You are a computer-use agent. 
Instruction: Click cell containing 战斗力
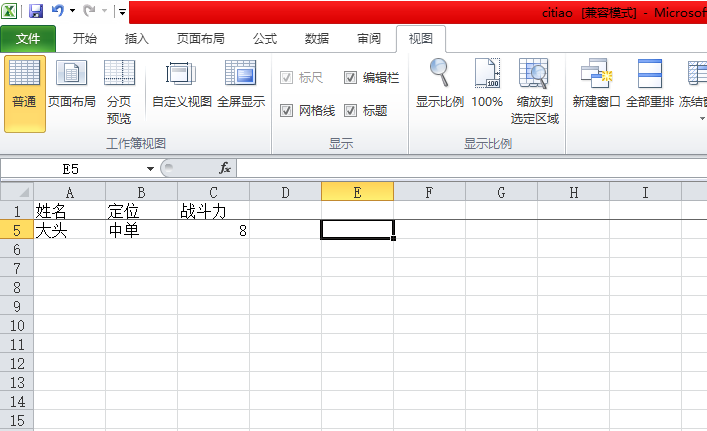click(x=214, y=211)
